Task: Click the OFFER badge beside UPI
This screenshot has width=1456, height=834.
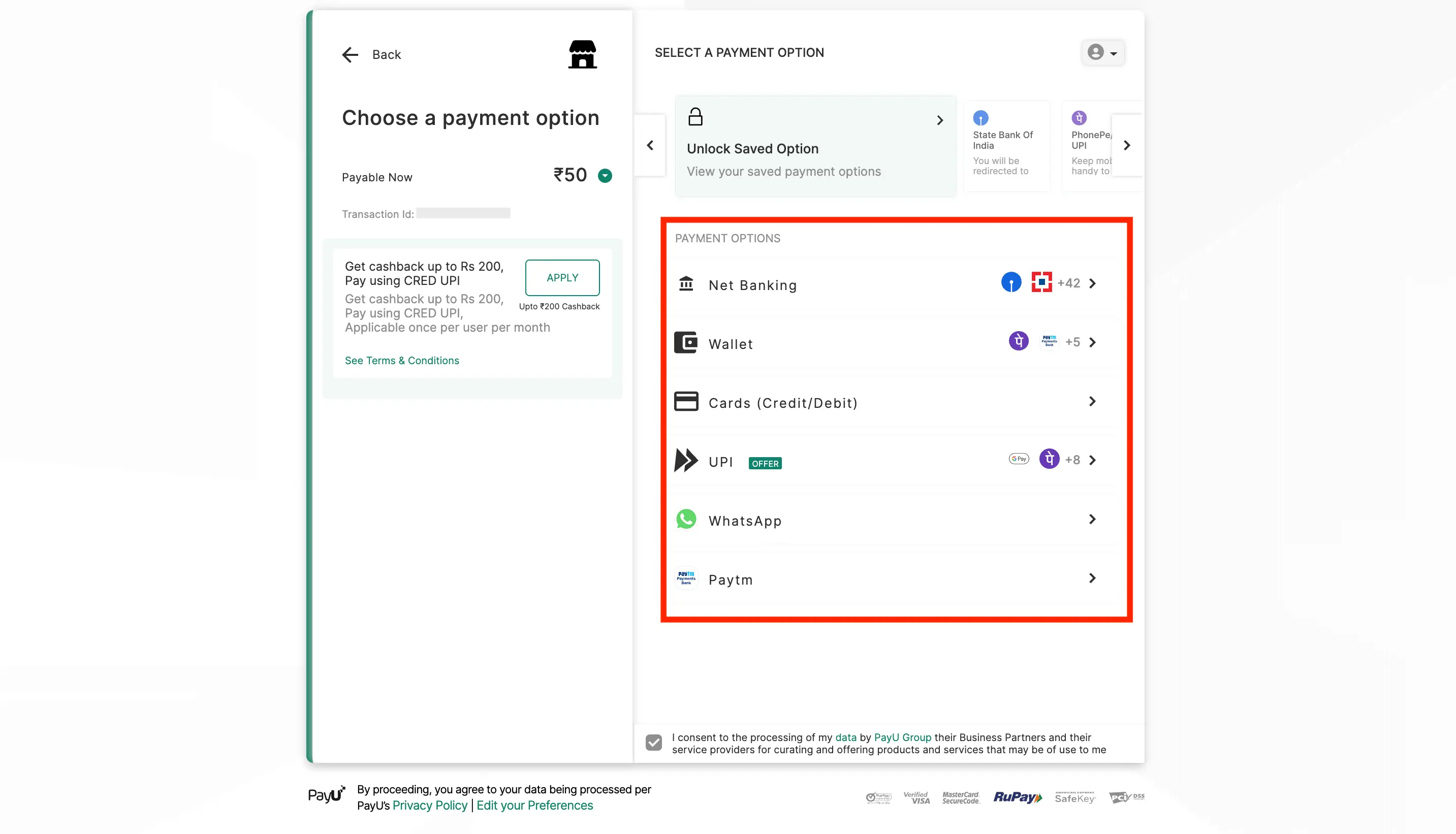Action: pos(765,463)
